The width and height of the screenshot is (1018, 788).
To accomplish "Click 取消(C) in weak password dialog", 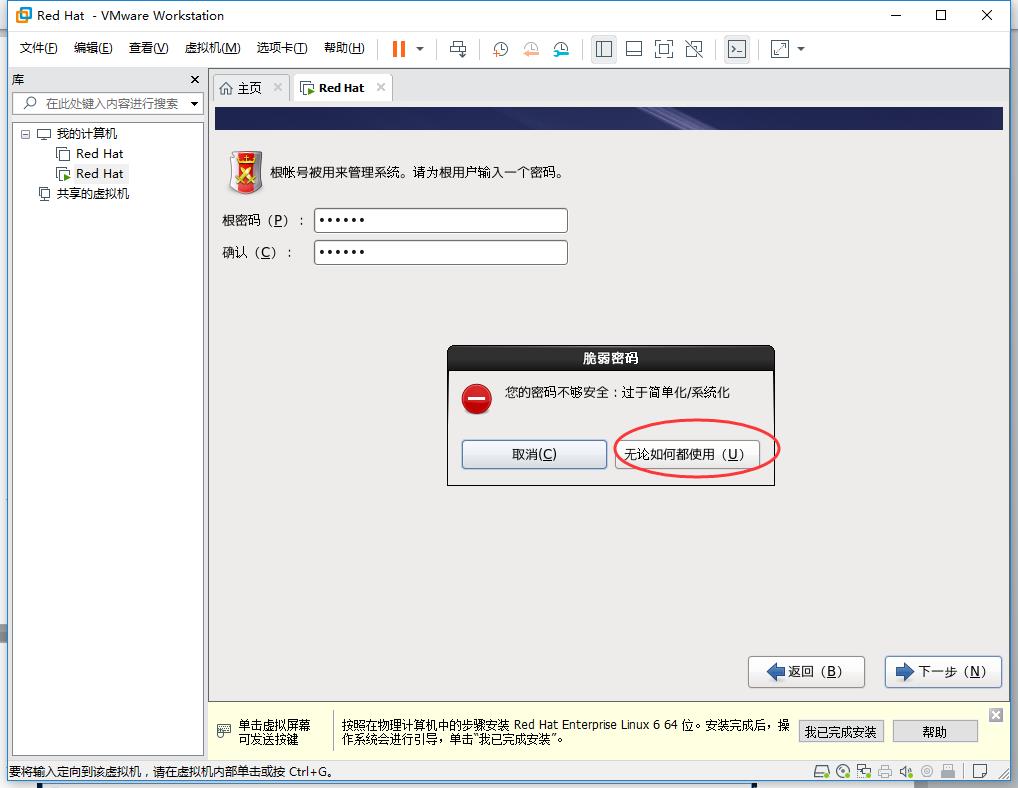I will click(534, 454).
